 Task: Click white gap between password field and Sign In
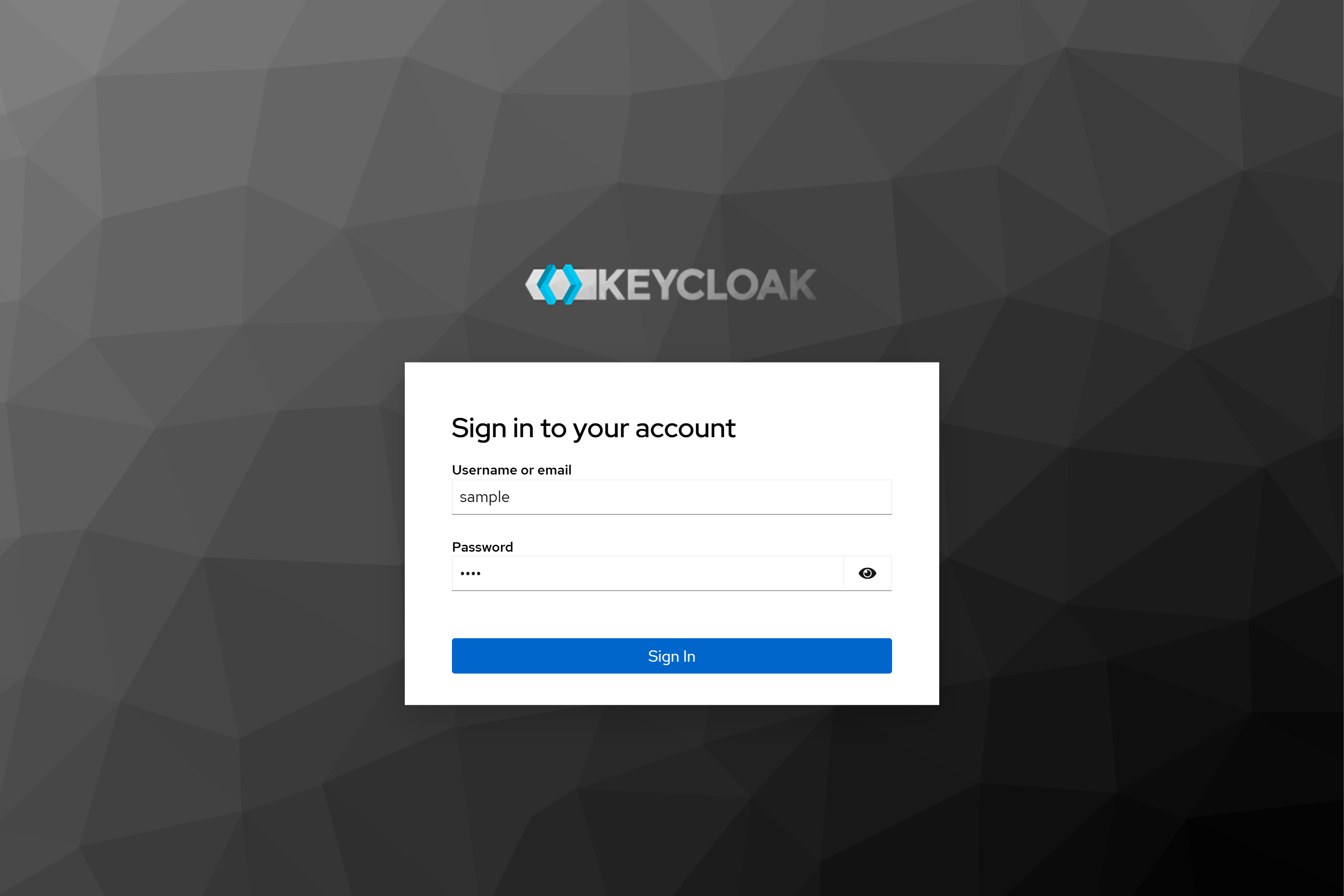(x=672, y=615)
